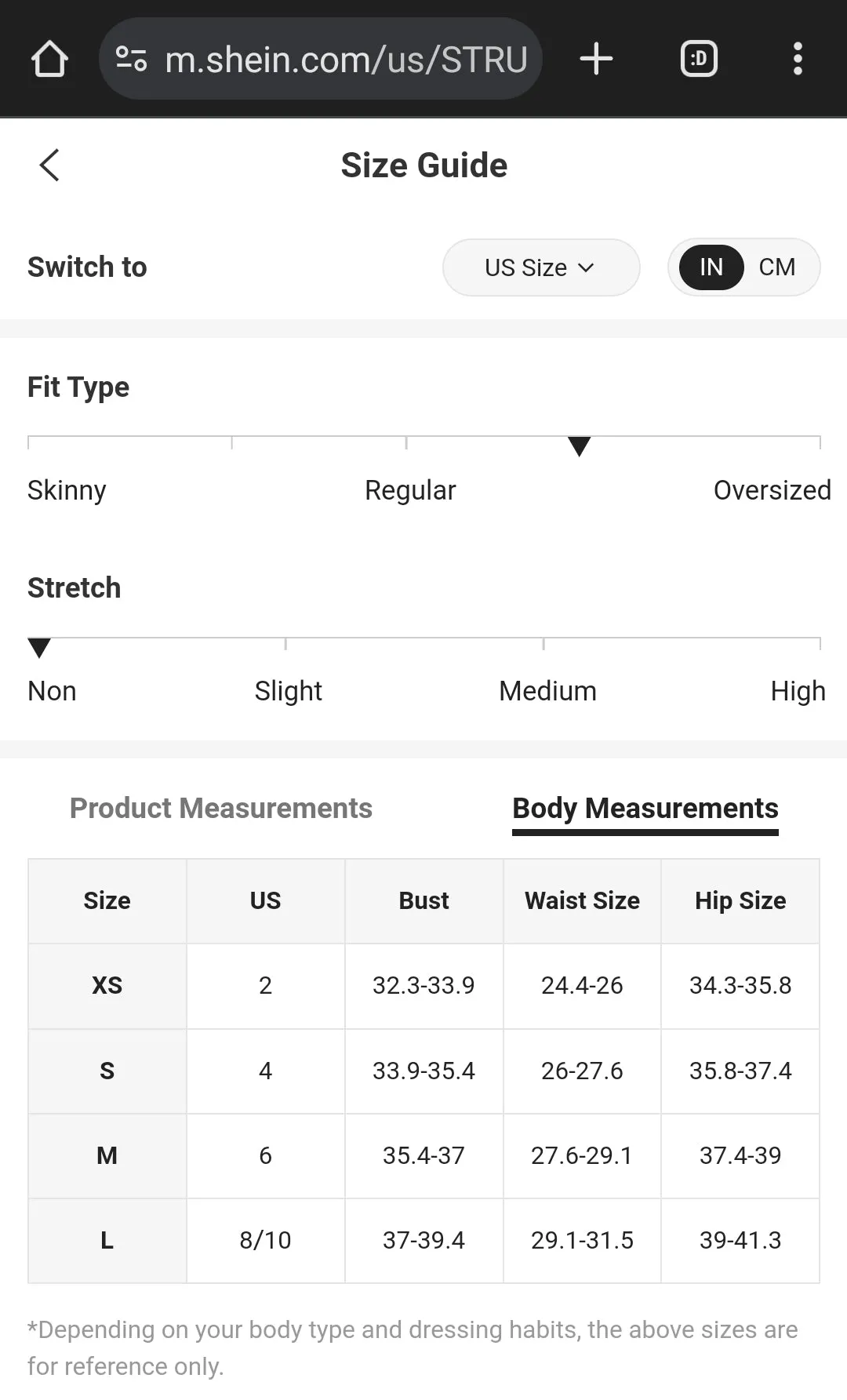This screenshot has width=847, height=1400.
Task: Switch units to CM
Action: click(x=777, y=267)
